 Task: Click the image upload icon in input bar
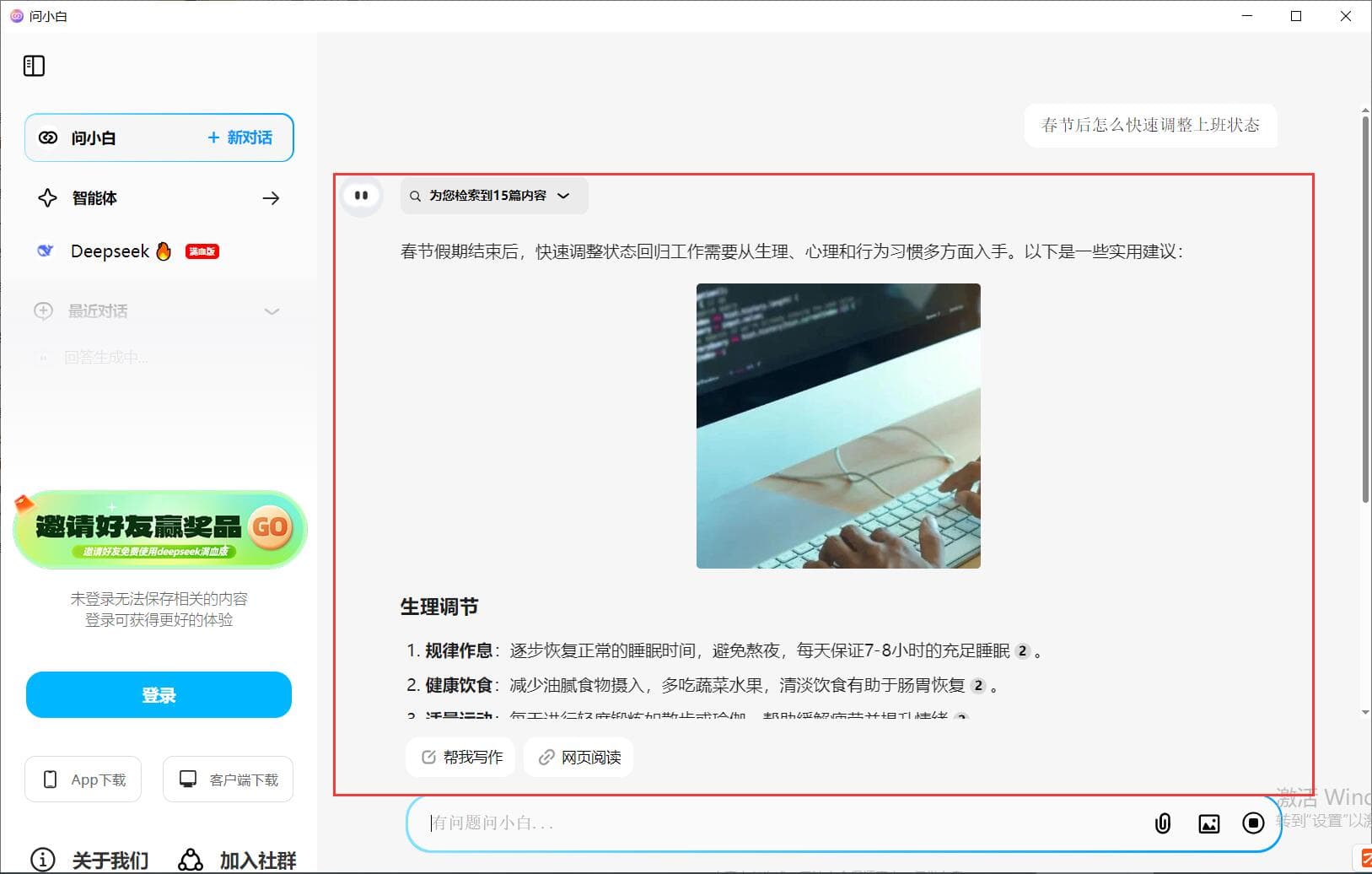pyautogui.click(x=1209, y=823)
